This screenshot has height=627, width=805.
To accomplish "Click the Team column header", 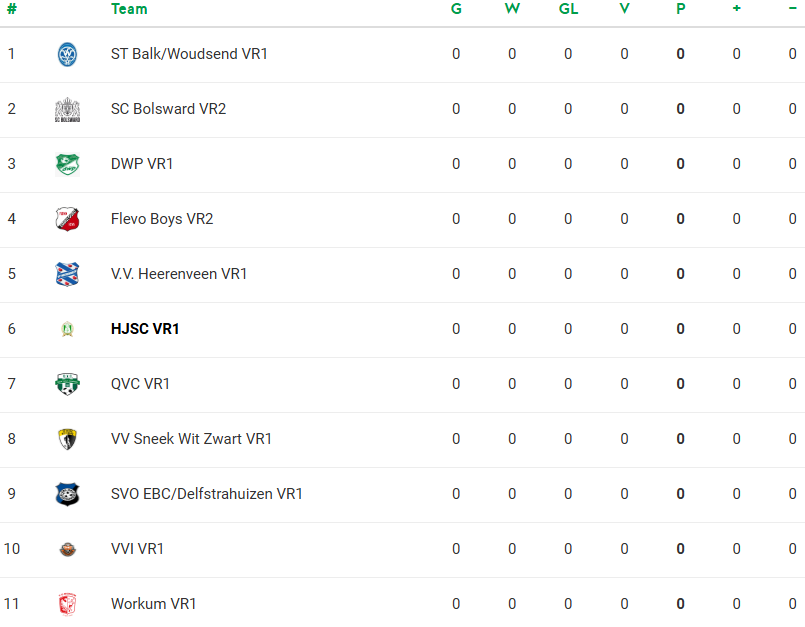I will pos(129,9).
